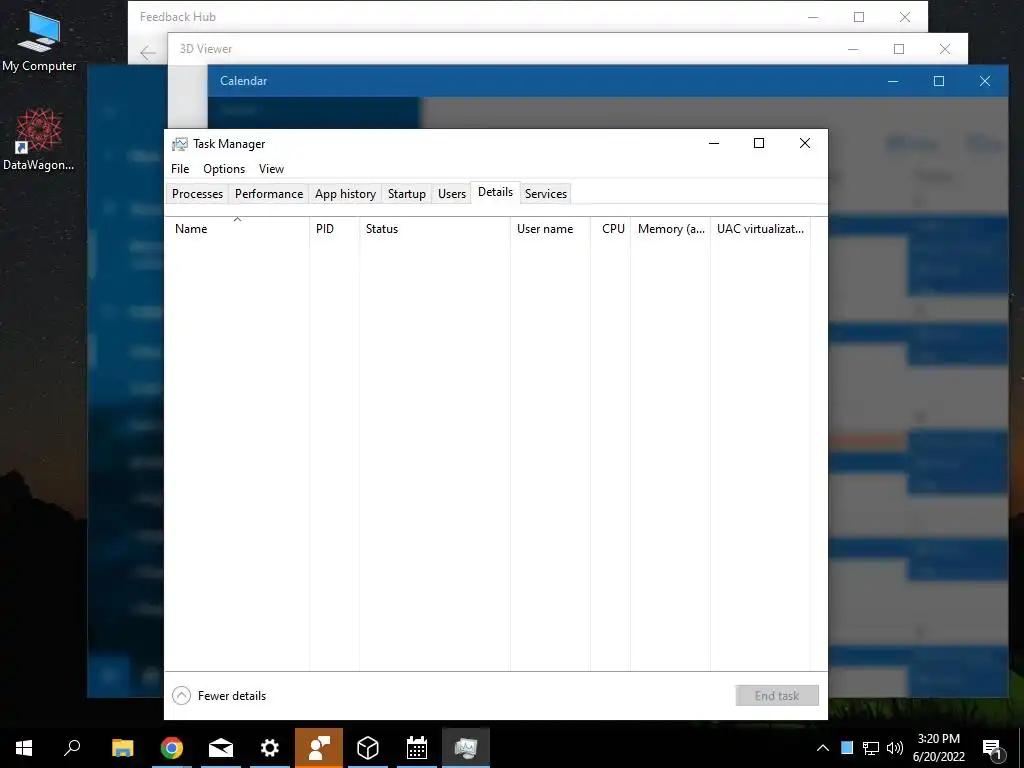Viewport: 1024px width, 768px height.
Task: Open the View menu in Task Manager
Action: [x=271, y=168]
